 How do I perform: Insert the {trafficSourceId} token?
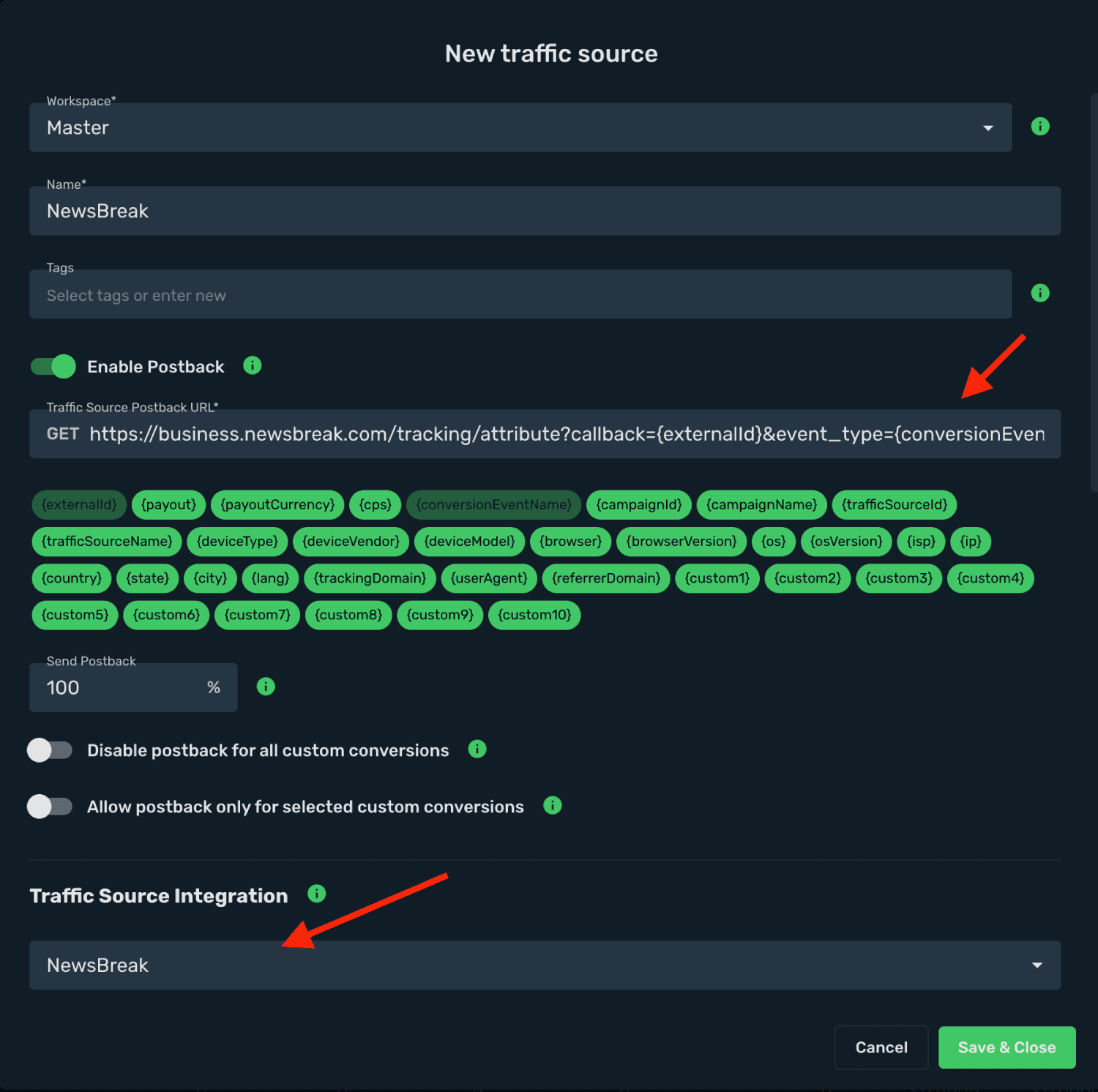pos(895,505)
